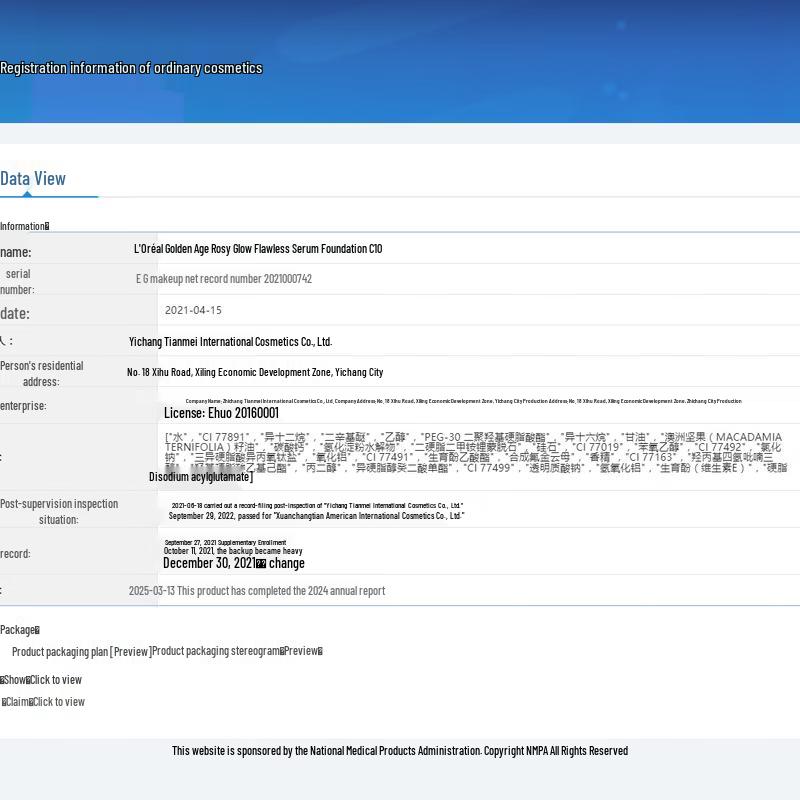Click the date 2021-04-15
The image size is (800, 800).
[193, 310]
